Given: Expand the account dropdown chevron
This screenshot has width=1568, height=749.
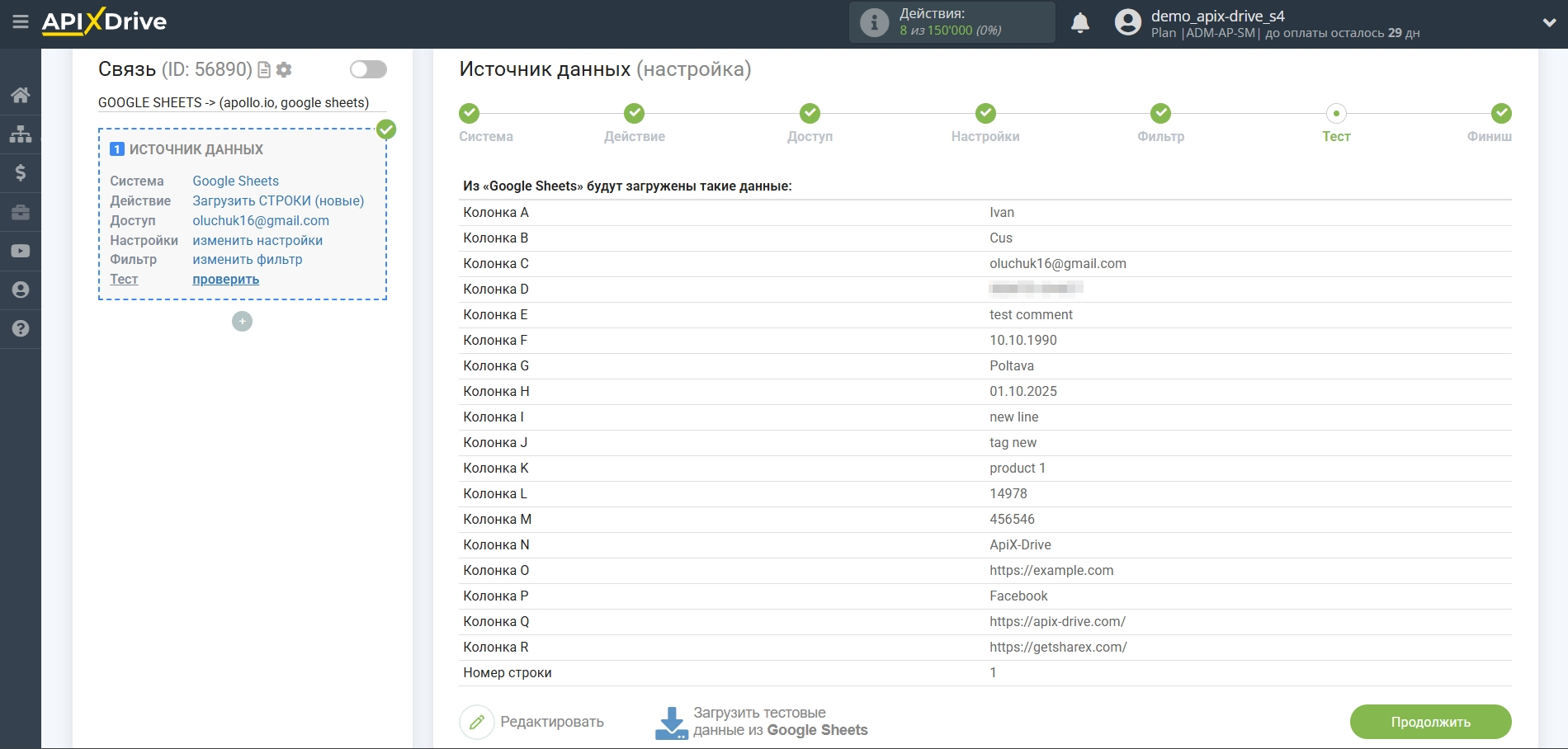Looking at the screenshot, I should pyautogui.click(x=1549, y=23).
